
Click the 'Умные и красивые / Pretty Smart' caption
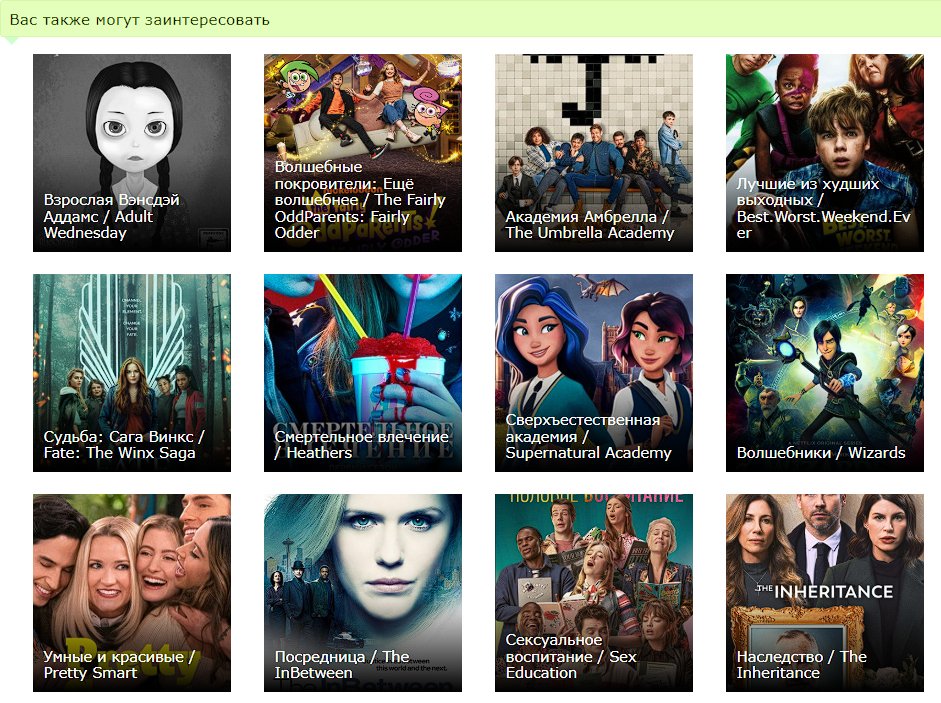click(119, 665)
